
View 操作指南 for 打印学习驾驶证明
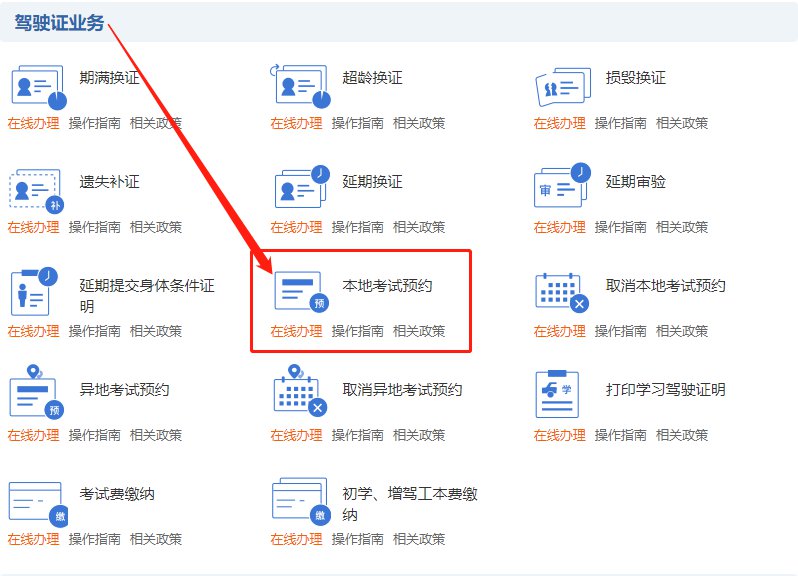pyautogui.click(x=621, y=435)
